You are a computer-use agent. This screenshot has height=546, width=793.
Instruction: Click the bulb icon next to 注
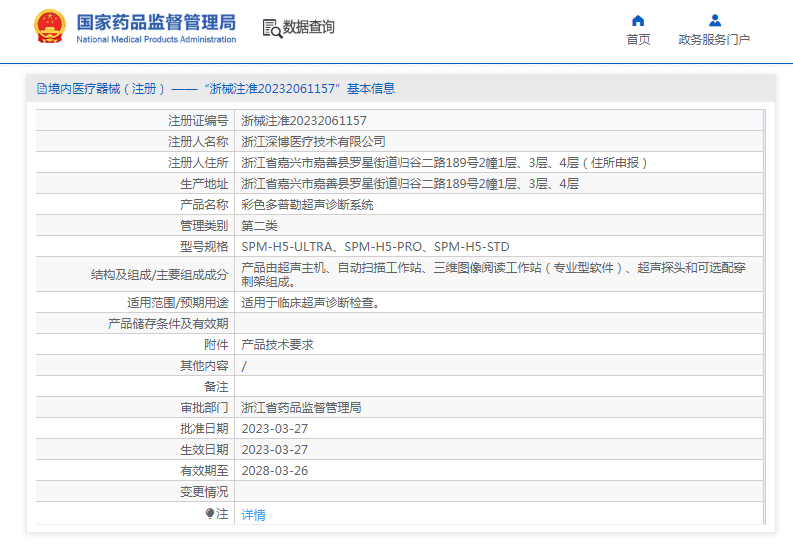click(210, 513)
